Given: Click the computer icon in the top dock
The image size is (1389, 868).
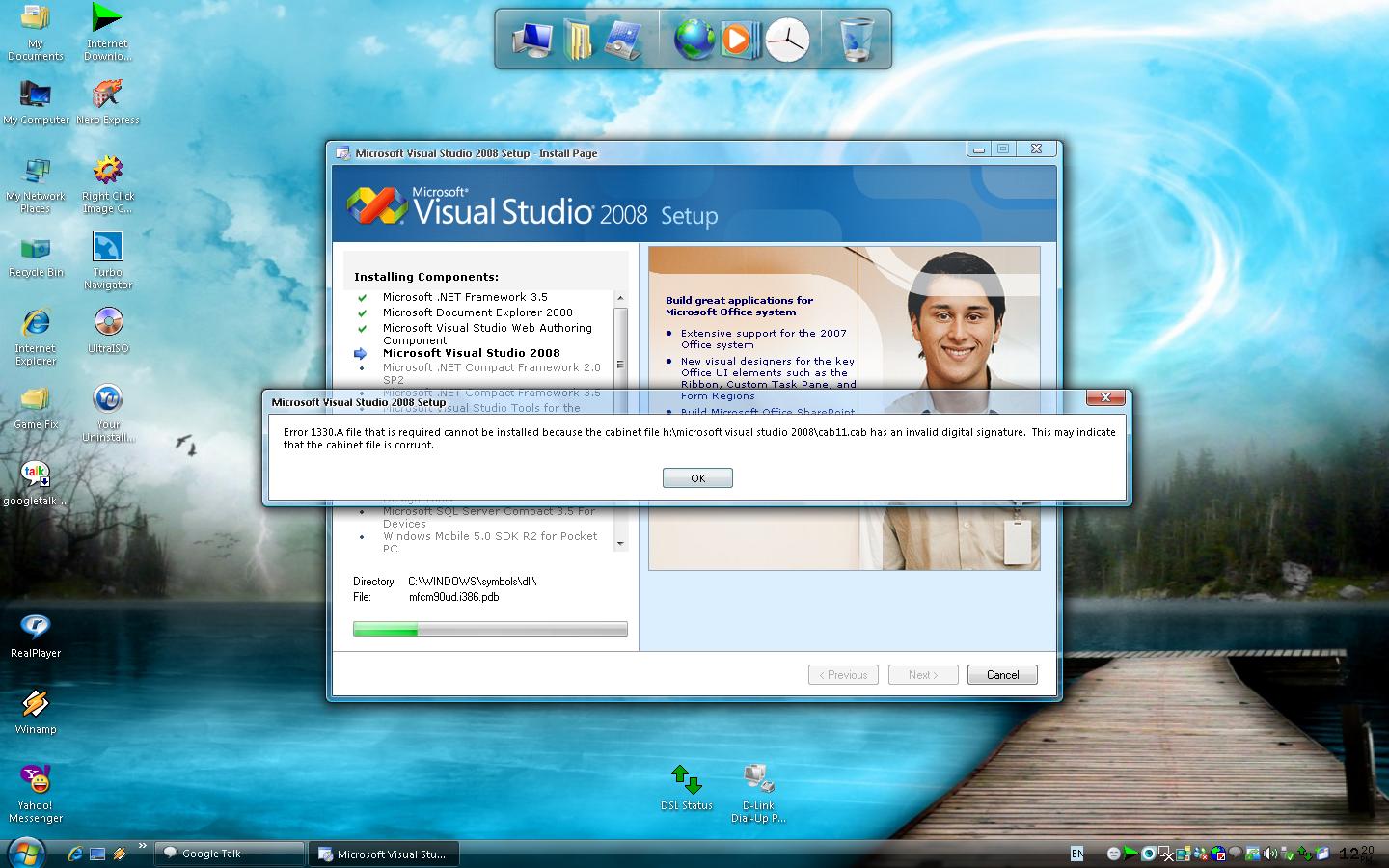Looking at the screenshot, I should pyautogui.click(x=531, y=40).
